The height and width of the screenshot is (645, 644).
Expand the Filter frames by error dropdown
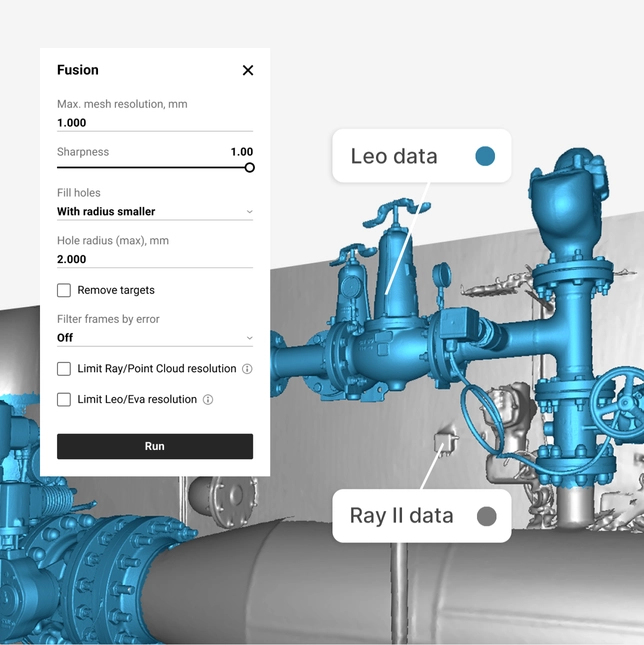[155, 338]
